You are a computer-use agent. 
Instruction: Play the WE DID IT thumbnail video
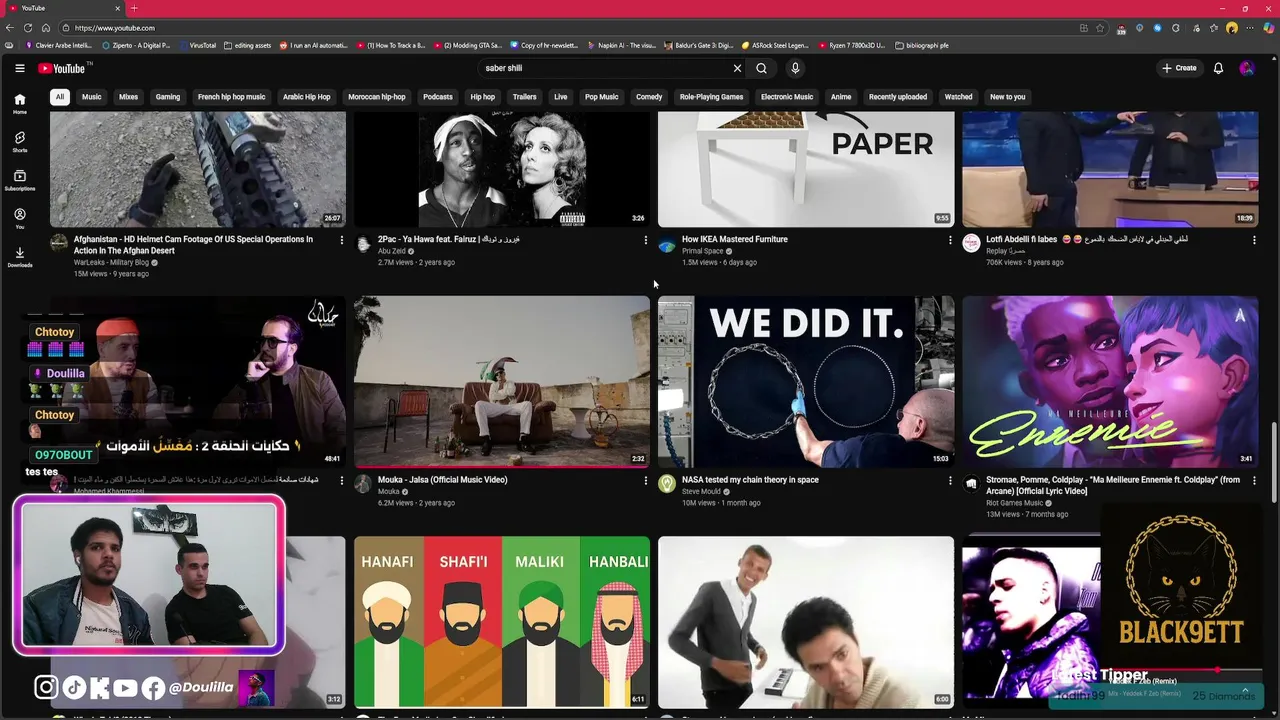(806, 382)
